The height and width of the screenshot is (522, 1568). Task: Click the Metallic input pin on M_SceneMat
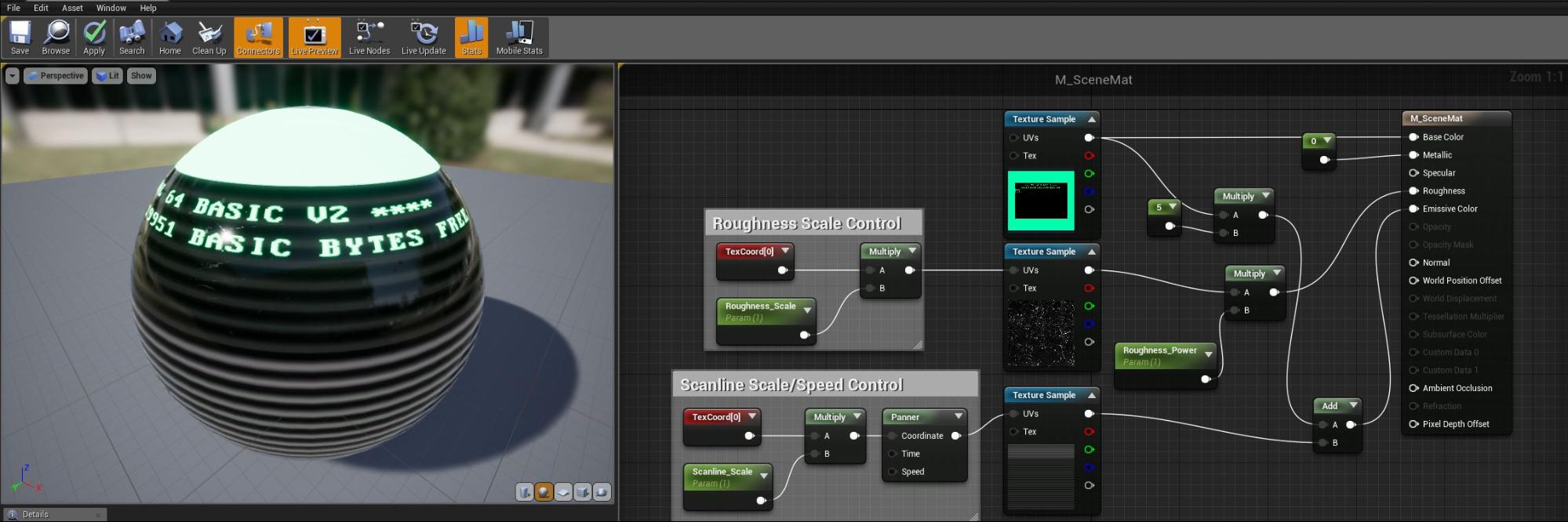click(1413, 155)
